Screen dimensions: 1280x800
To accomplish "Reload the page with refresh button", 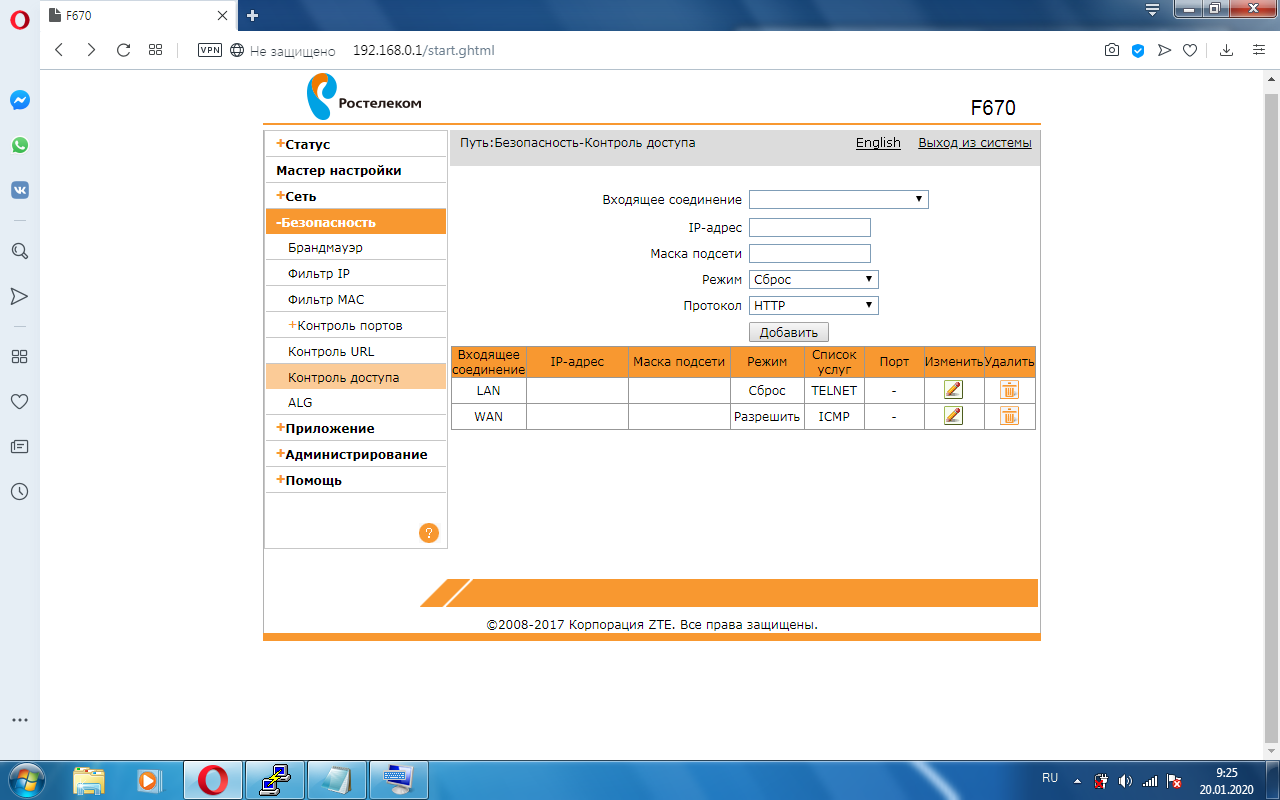I will pyautogui.click(x=123, y=50).
